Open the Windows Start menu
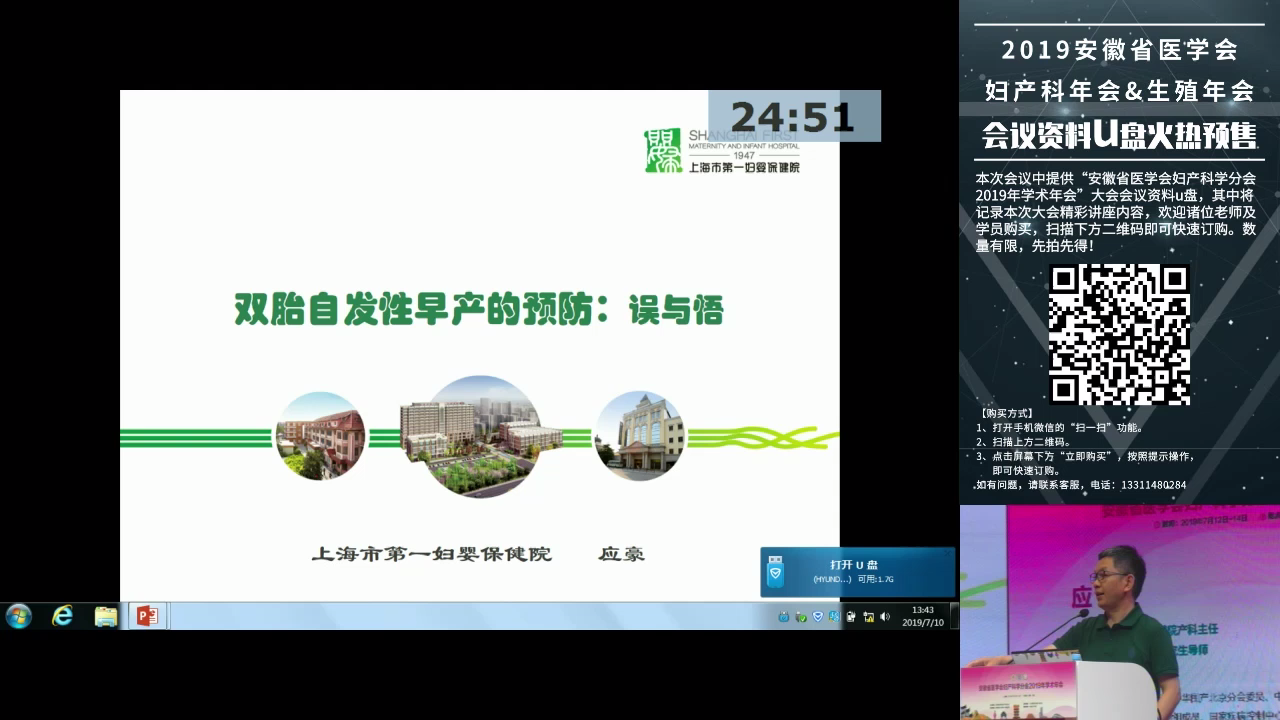The width and height of the screenshot is (1280, 720). tap(18, 616)
